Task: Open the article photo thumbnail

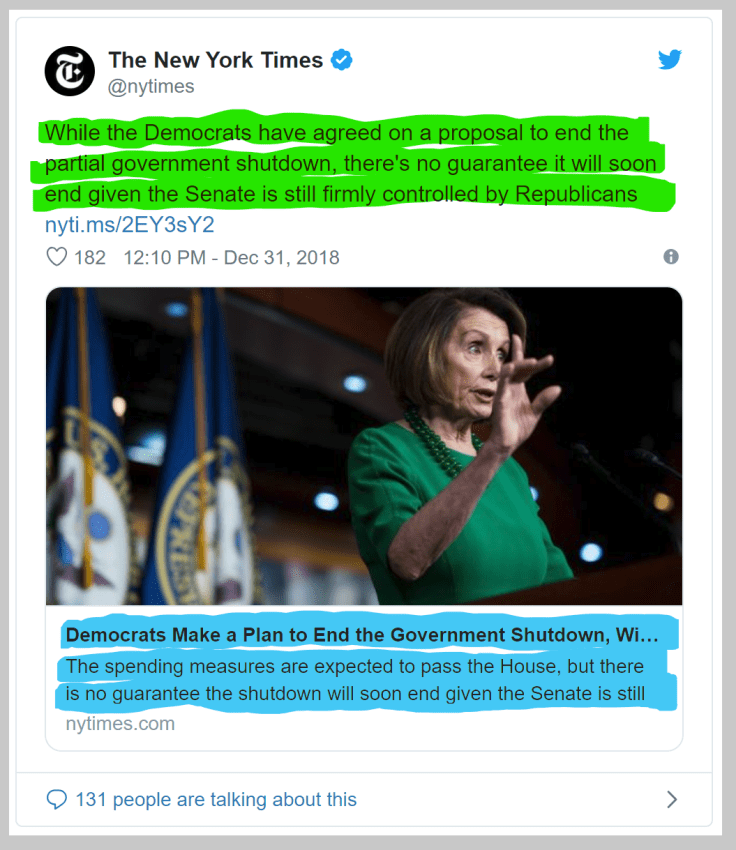Action: pos(364,445)
